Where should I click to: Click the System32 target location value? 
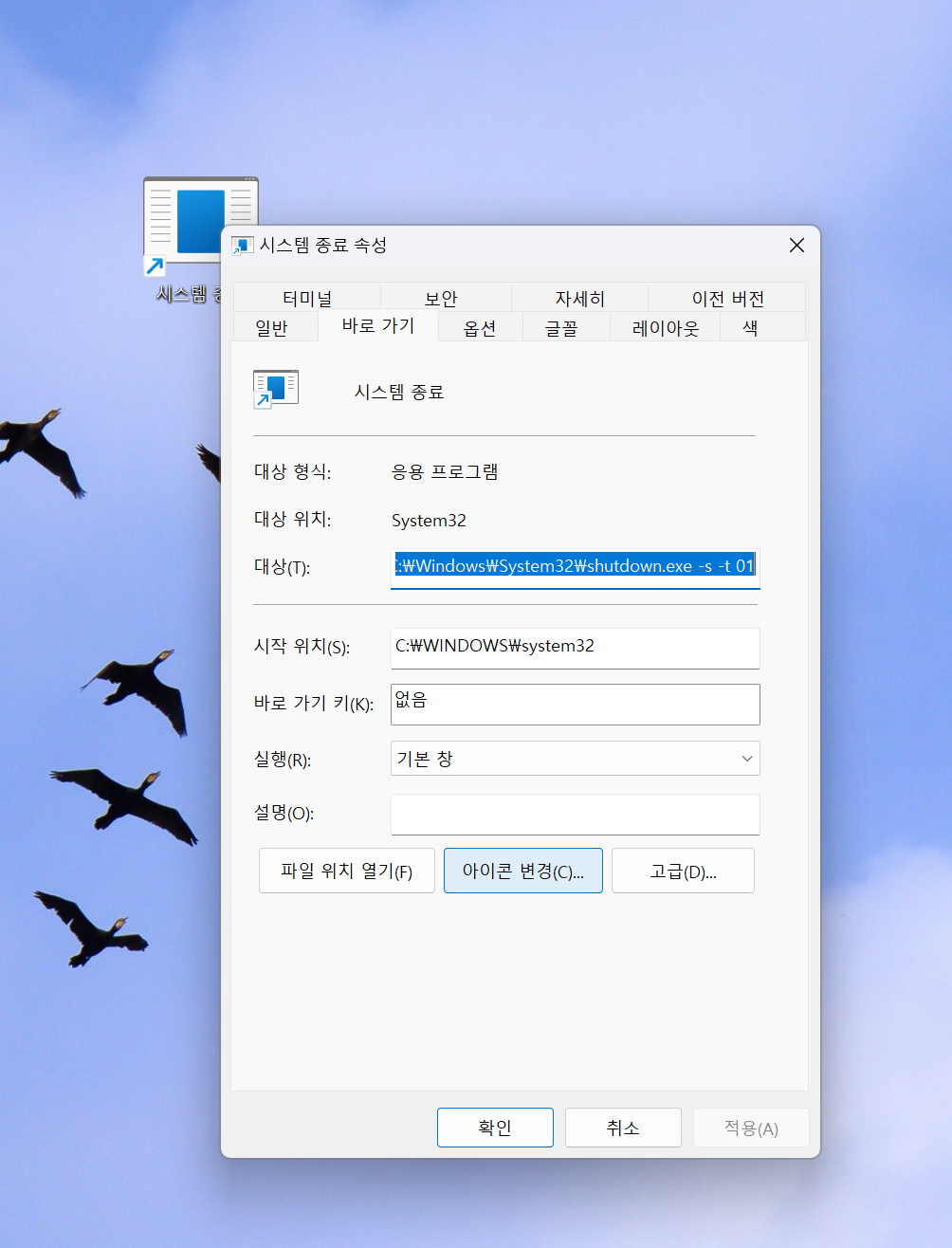[x=429, y=520]
